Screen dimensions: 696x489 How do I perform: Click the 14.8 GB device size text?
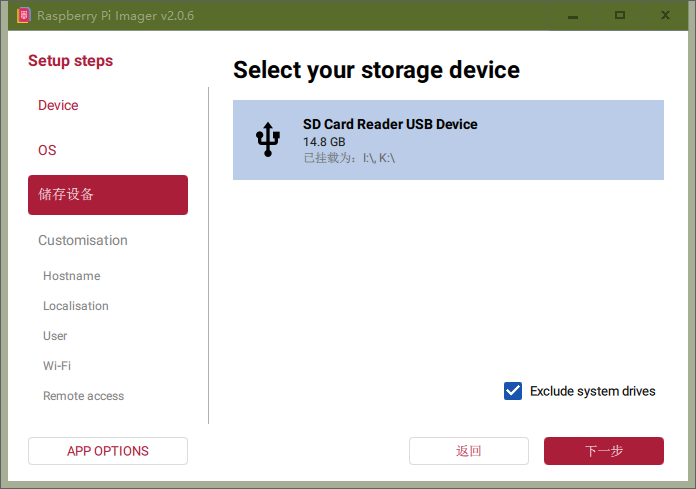[x=324, y=142]
